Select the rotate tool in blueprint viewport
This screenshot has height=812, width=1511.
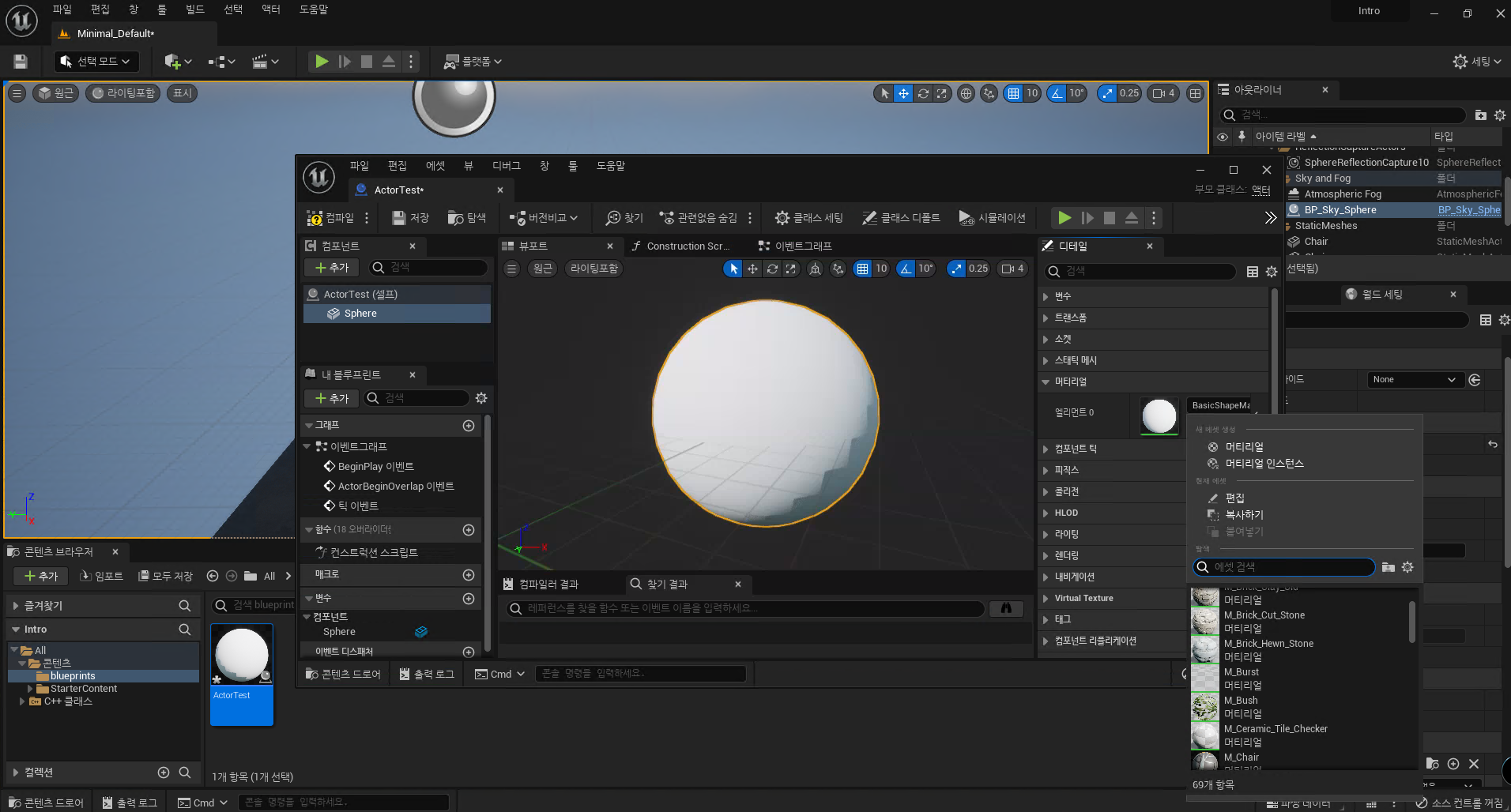(772, 269)
